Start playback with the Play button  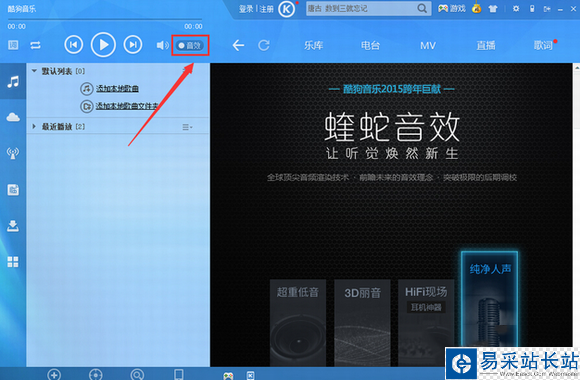103,45
